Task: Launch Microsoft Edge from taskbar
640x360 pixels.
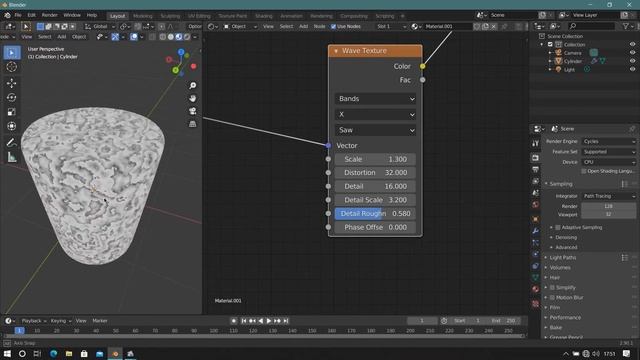Action: pyautogui.click(x=53, y=353)
